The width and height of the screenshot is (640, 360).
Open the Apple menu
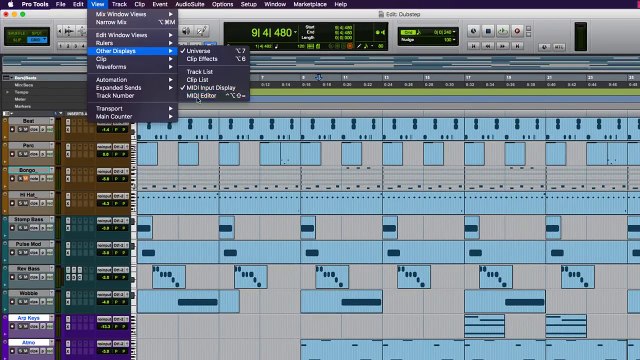coord(10,4)
